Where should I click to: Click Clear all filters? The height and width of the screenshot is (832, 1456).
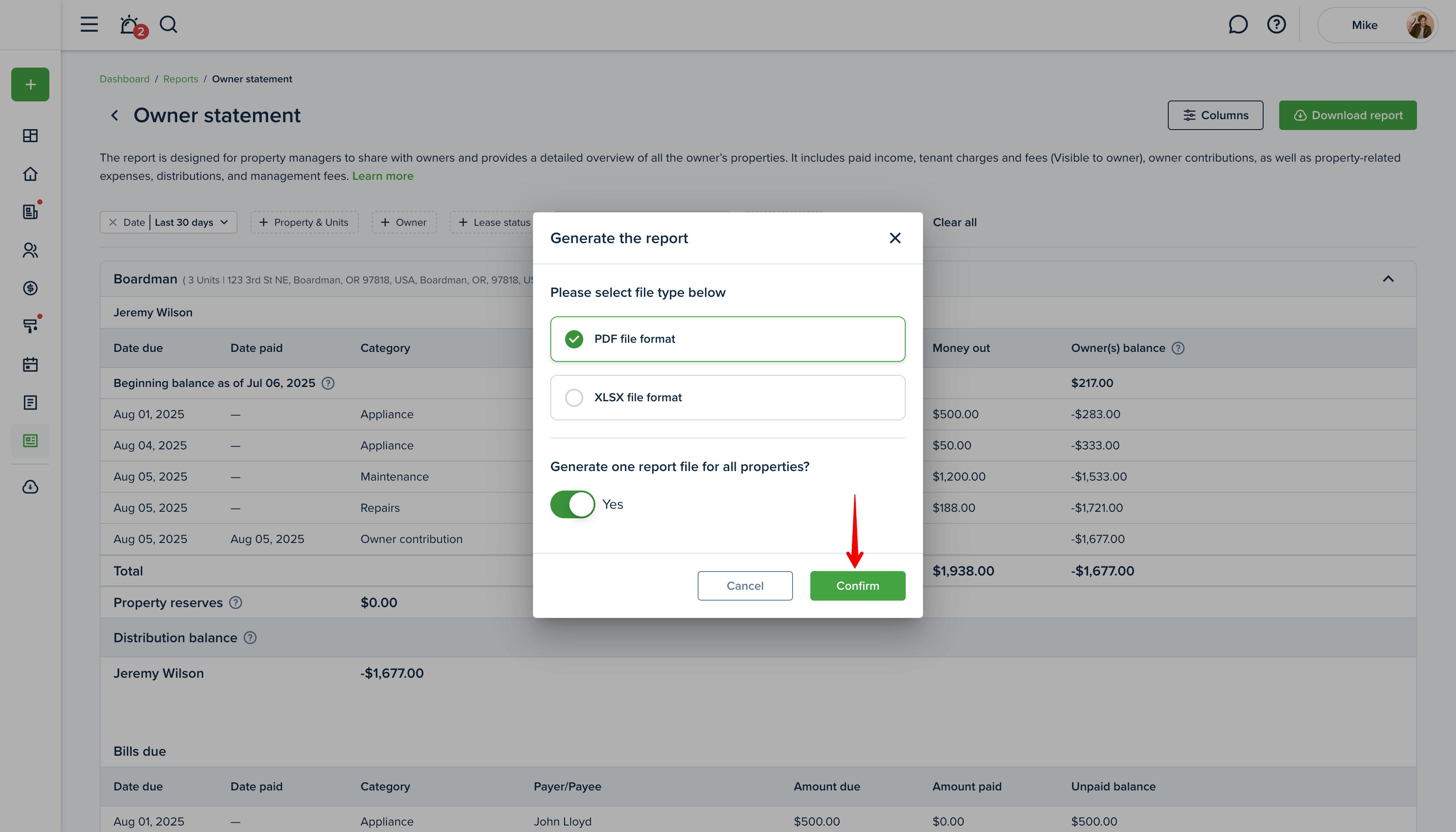click(x=954, y=222)
